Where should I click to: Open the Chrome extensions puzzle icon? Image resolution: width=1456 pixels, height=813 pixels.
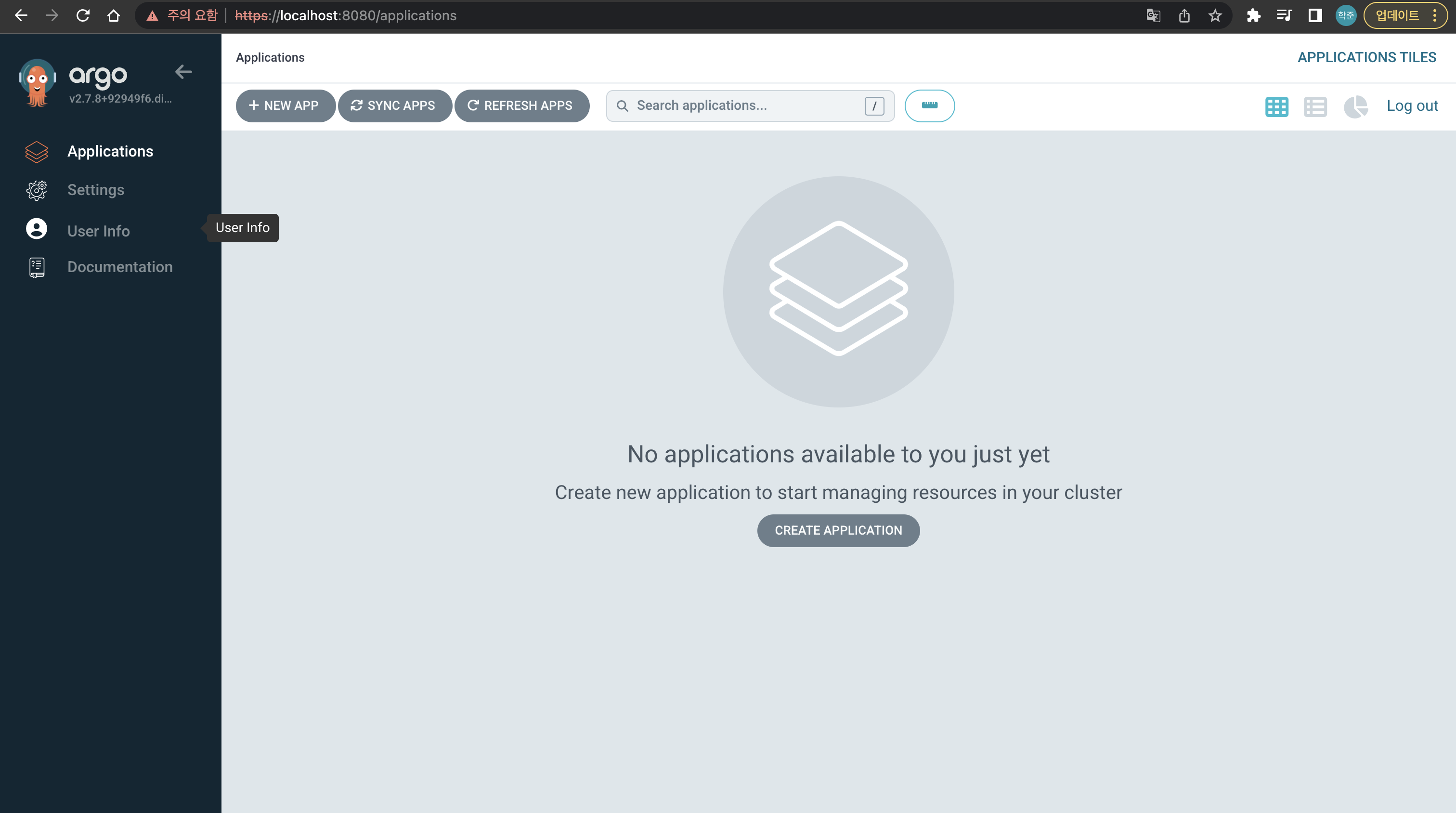(1253, 15)
